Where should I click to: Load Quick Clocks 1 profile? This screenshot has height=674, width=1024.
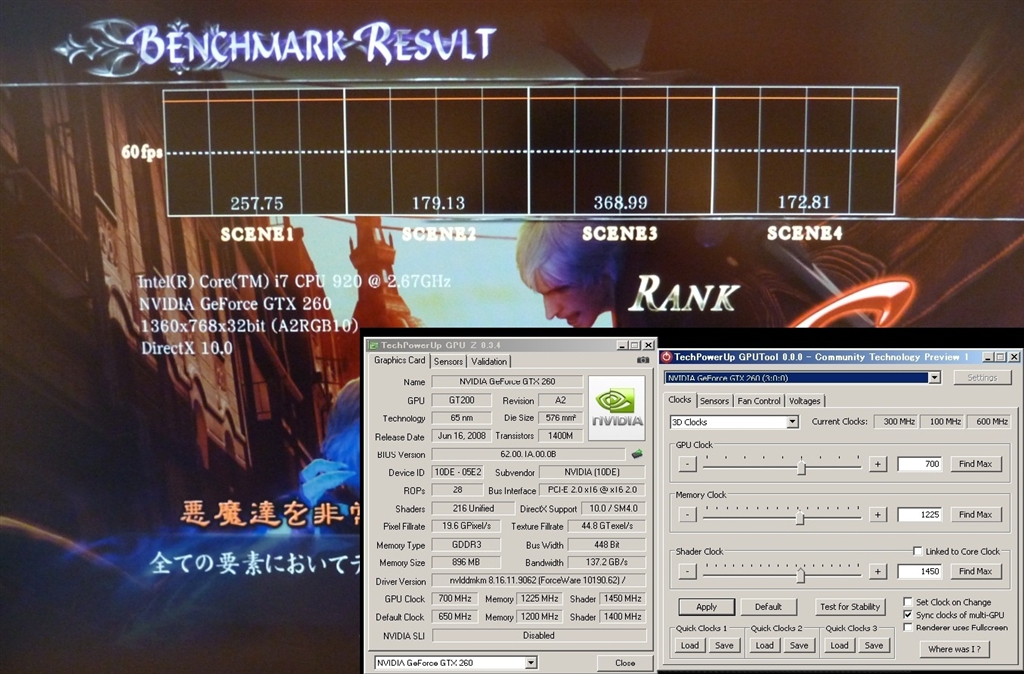pos(690,645)
